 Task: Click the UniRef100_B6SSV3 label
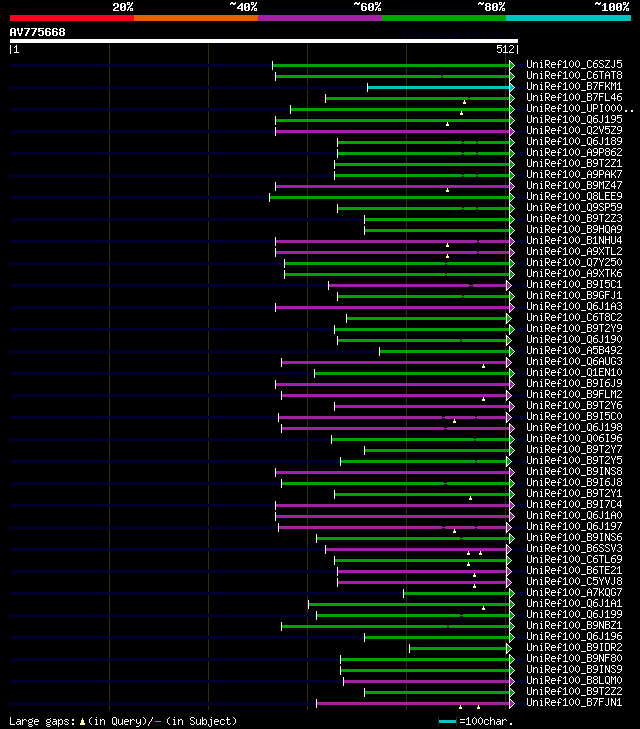pyautogui.click(x=574, y=549)
